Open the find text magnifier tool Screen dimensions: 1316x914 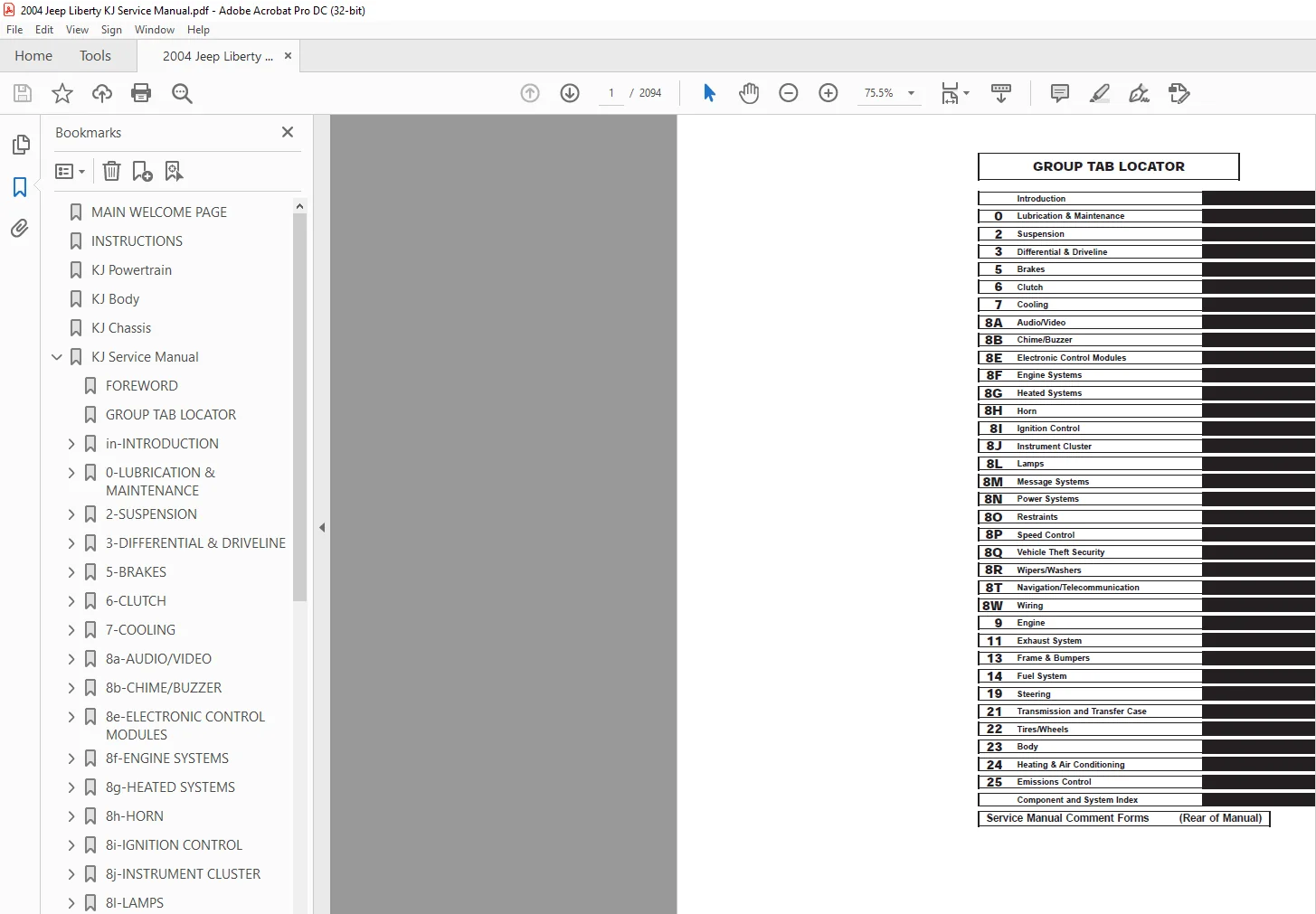[182, 93]
